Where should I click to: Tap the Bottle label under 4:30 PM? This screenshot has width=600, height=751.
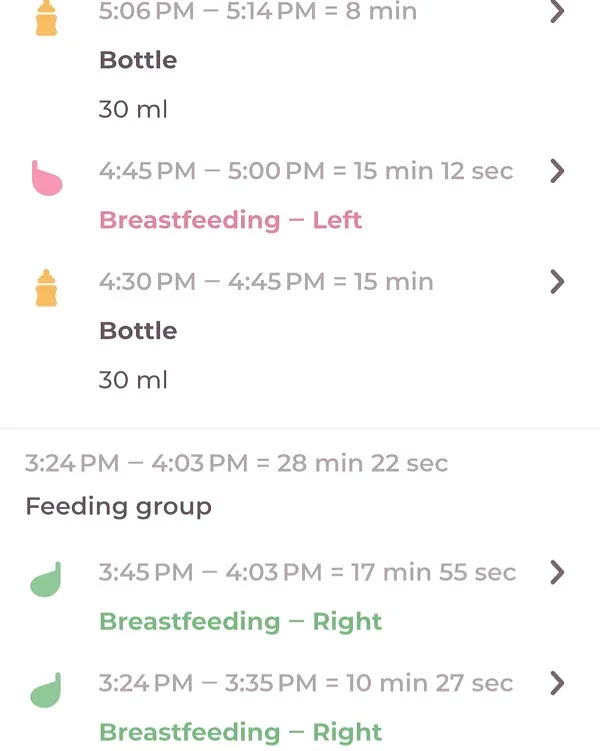click(x=138, y=331)
